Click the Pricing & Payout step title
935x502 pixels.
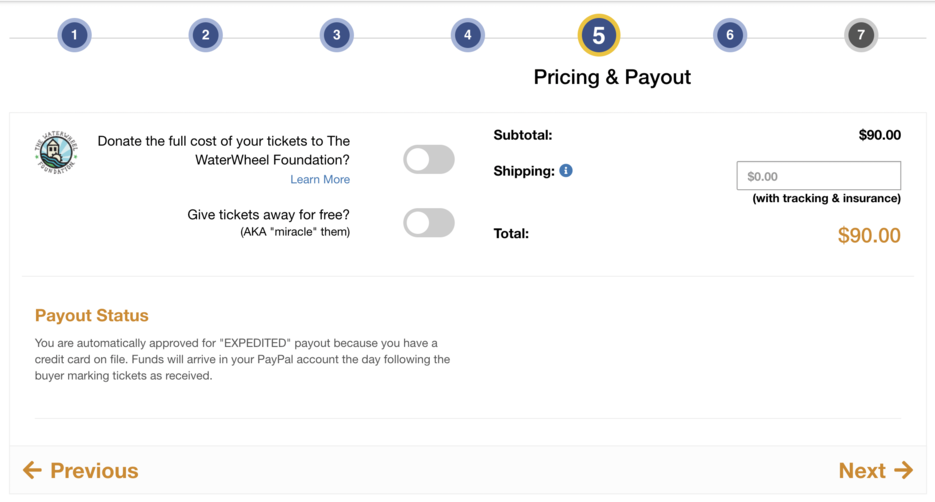(612, 77)
